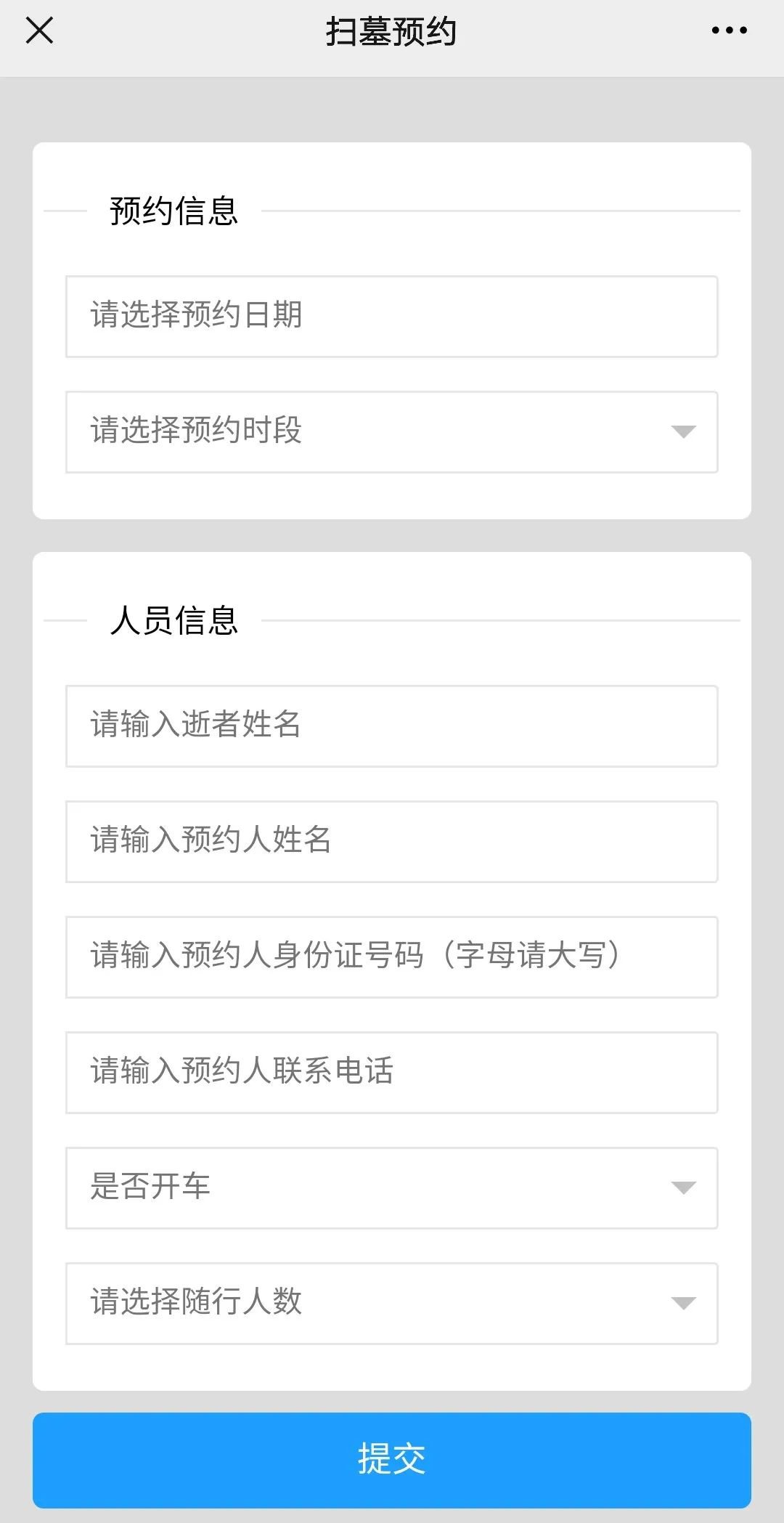This screenshot has height=1523, width=784.
Task: Open the three-dot more options menu
Action: 729,31
